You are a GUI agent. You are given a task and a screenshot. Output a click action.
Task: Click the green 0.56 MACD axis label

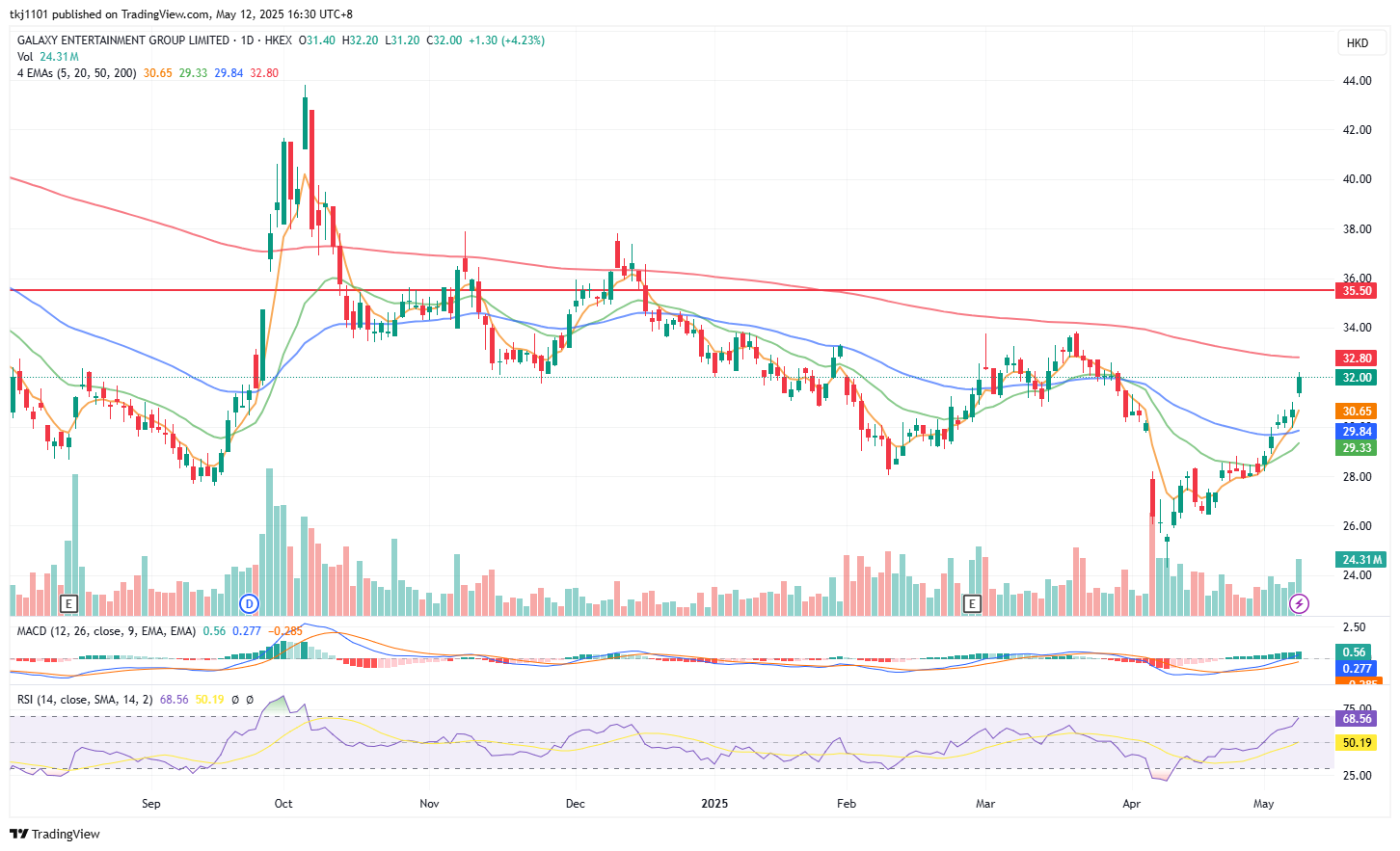pyautogui.click(x=1355, y=652)
